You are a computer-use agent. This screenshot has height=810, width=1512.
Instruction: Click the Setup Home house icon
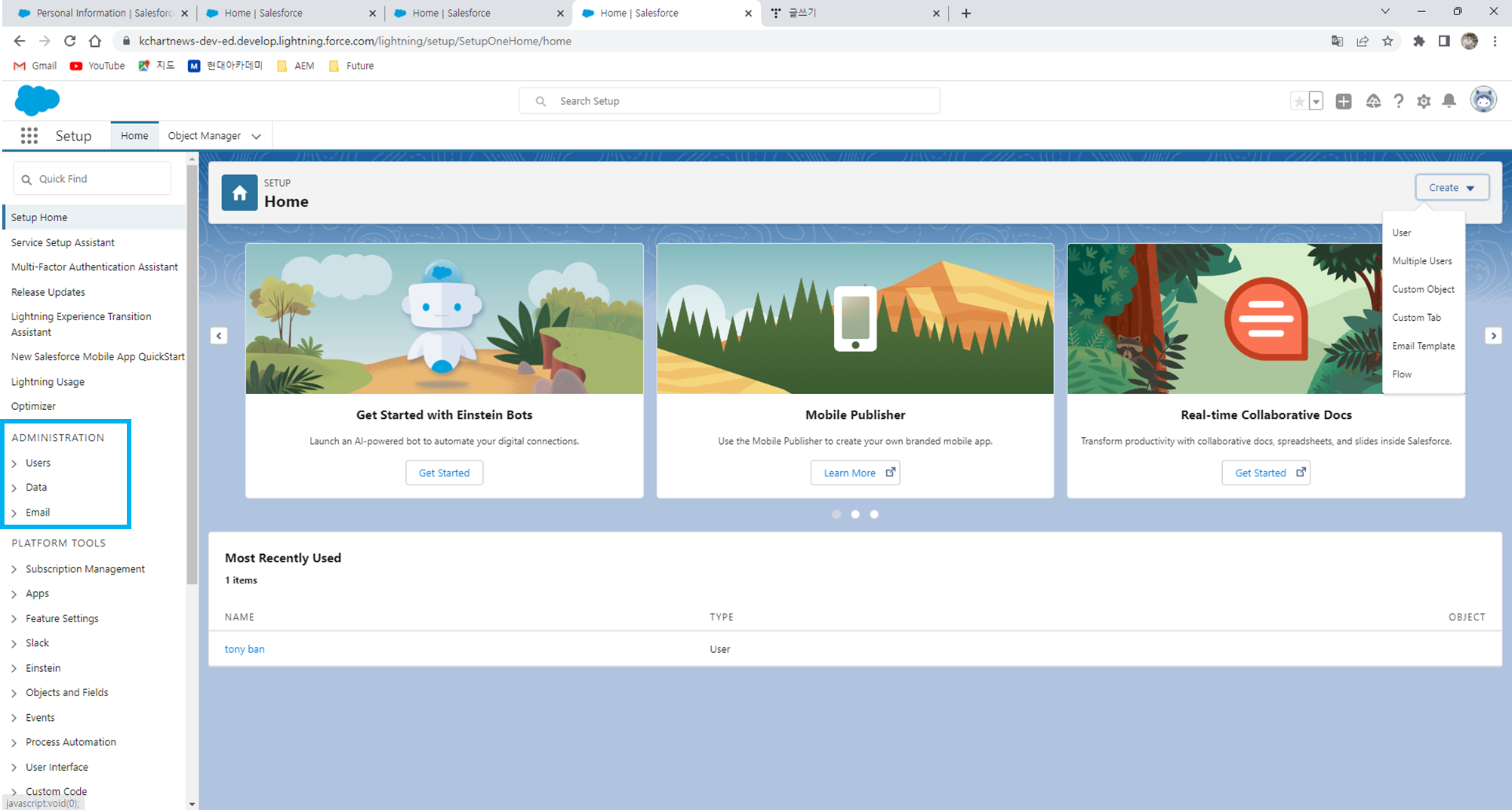tap(239, 192)
